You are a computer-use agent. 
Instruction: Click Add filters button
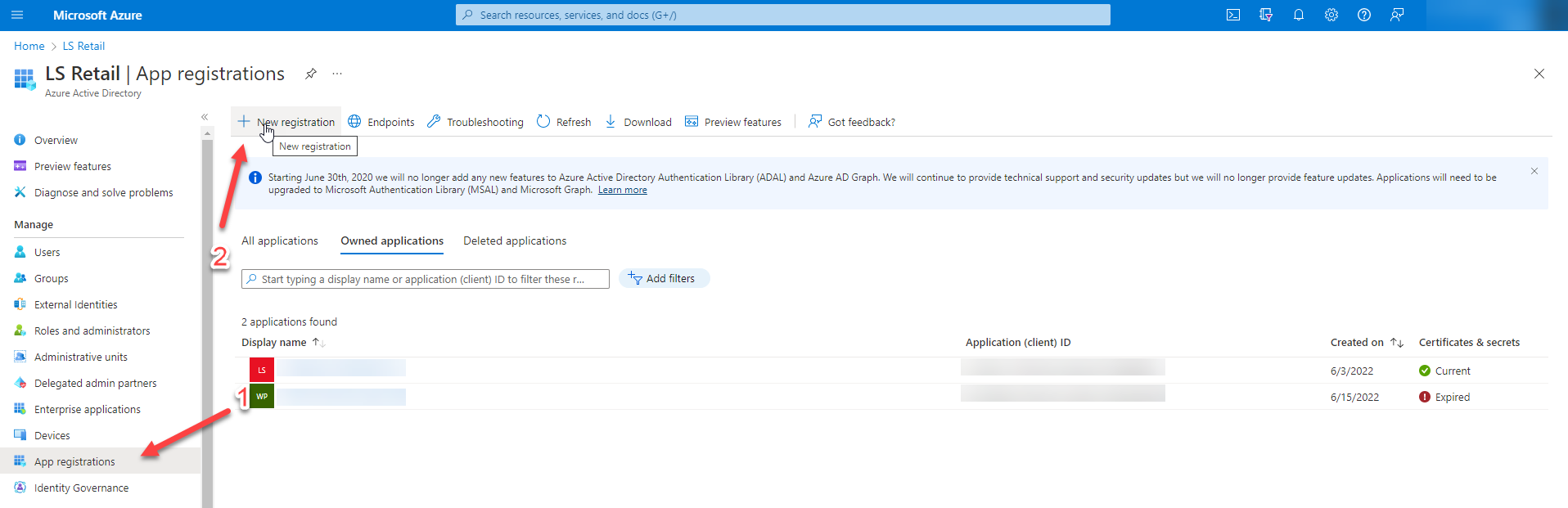[664, 279]
